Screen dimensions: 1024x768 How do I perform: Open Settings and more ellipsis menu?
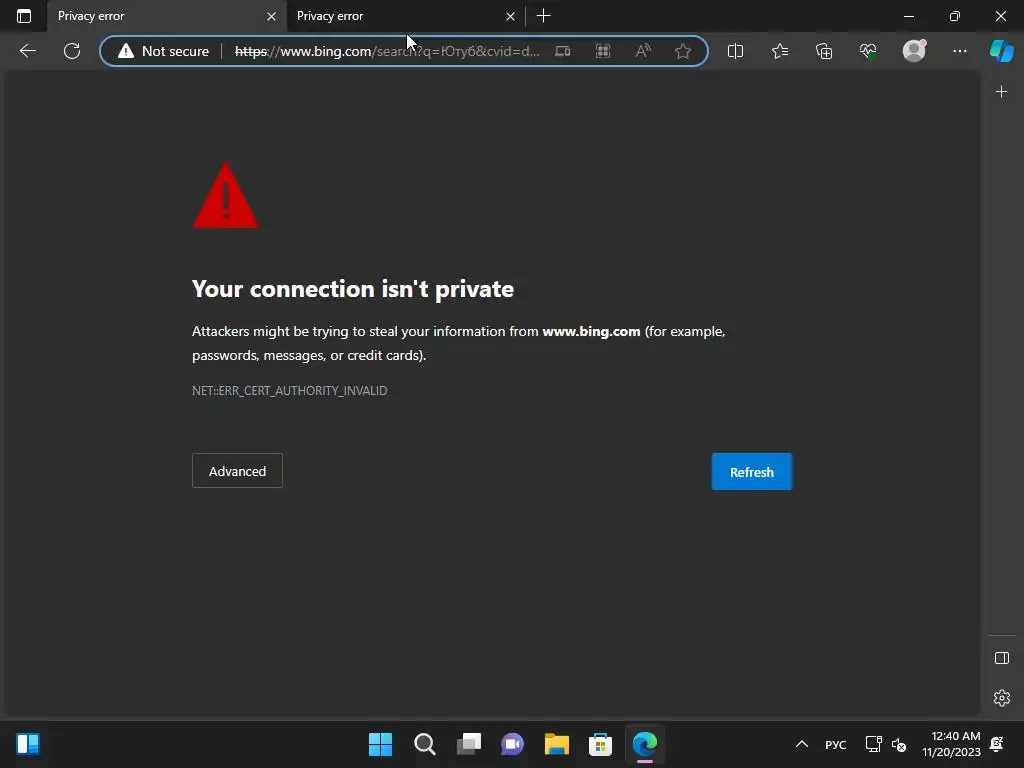pyautogui.click(x=959, y=51)
